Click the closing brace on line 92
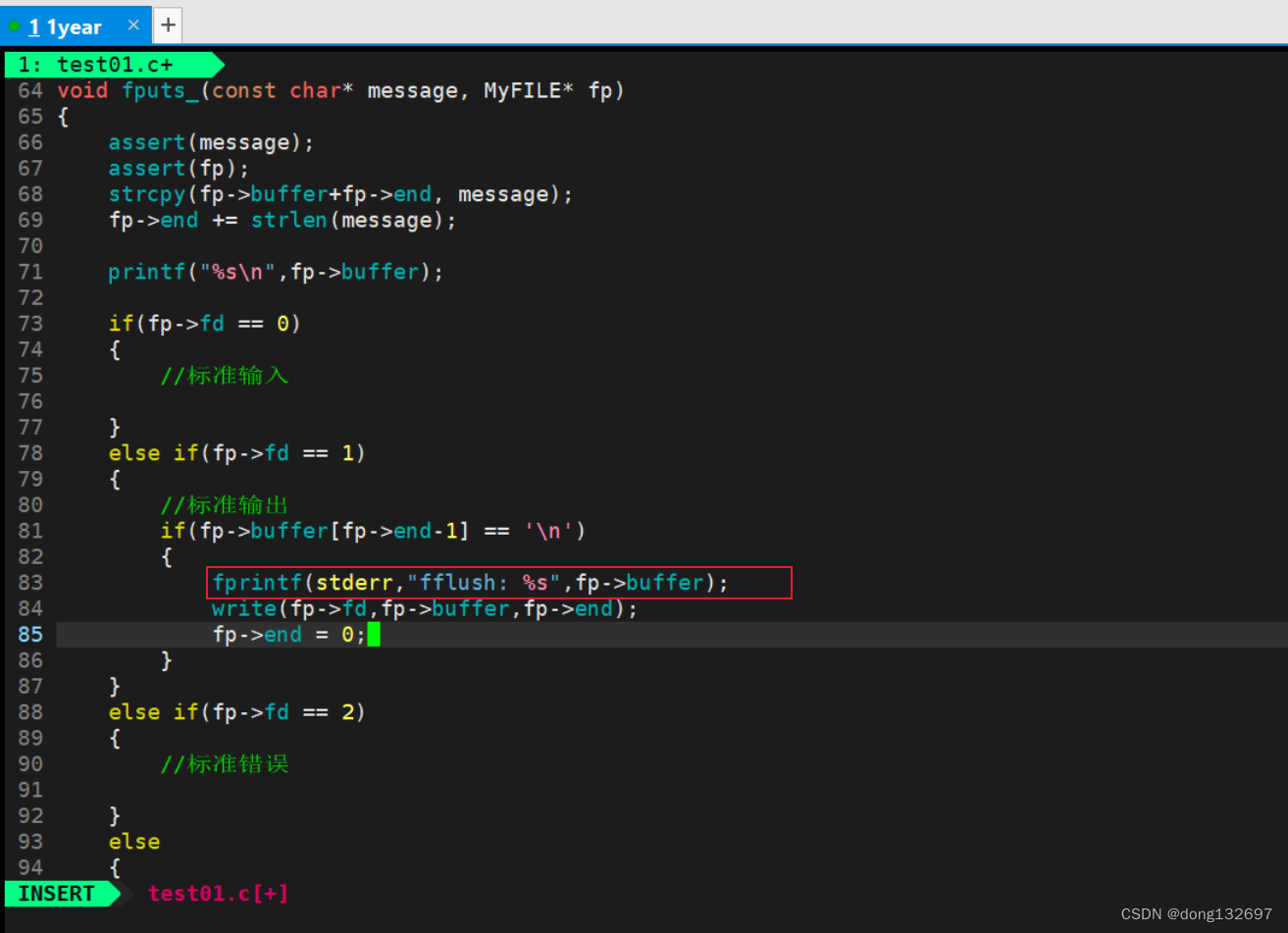 point(115,815)
